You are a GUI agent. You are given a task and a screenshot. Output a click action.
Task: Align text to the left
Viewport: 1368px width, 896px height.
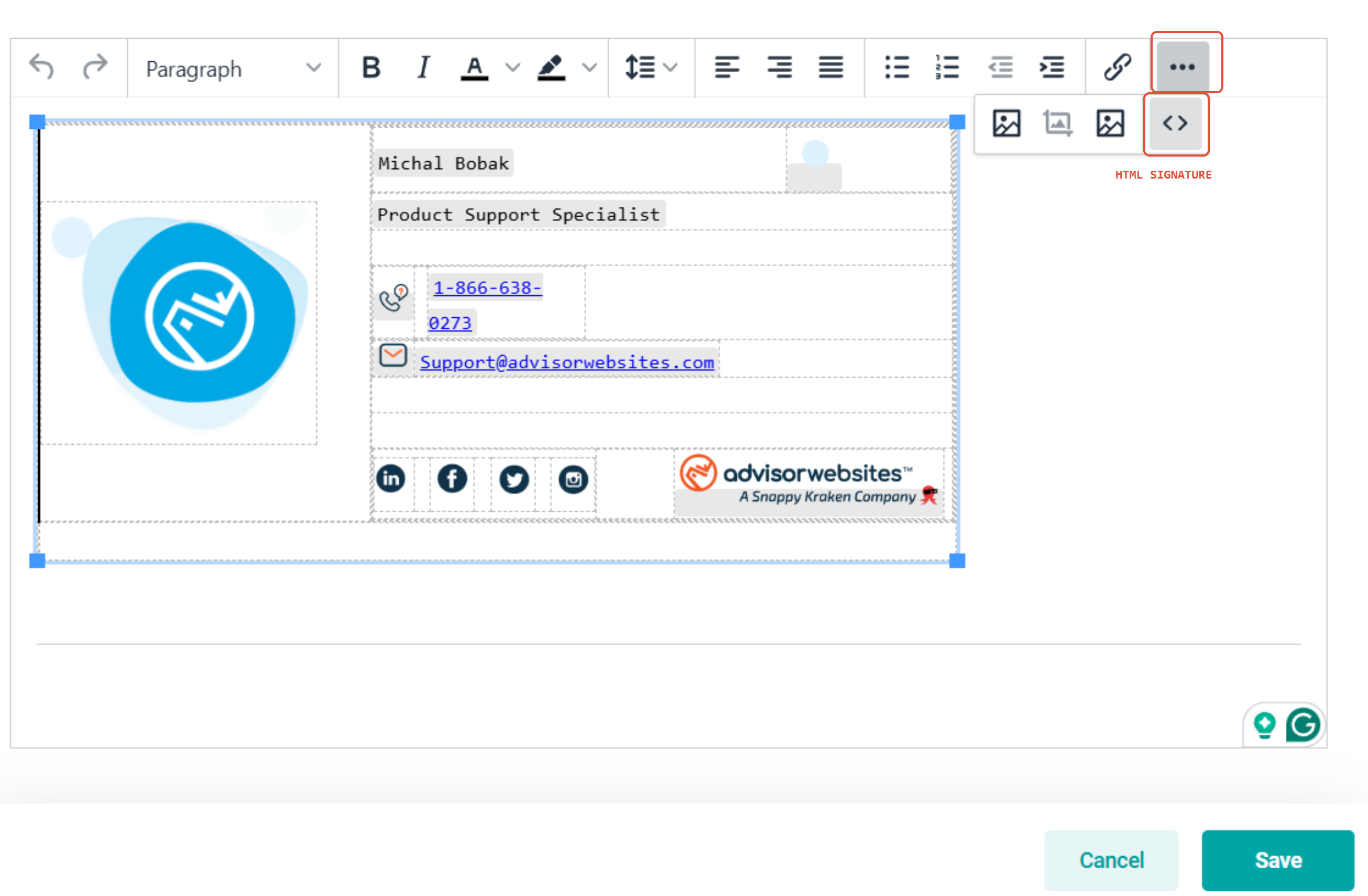click(727, 68)
